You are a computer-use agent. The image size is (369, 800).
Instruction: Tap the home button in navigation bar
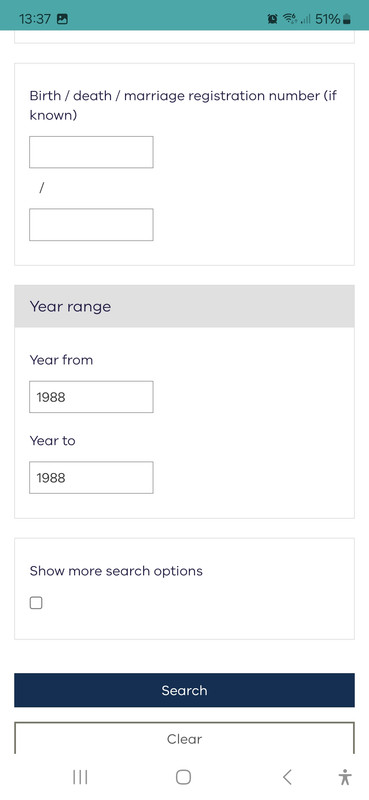(x=183, y=777)
